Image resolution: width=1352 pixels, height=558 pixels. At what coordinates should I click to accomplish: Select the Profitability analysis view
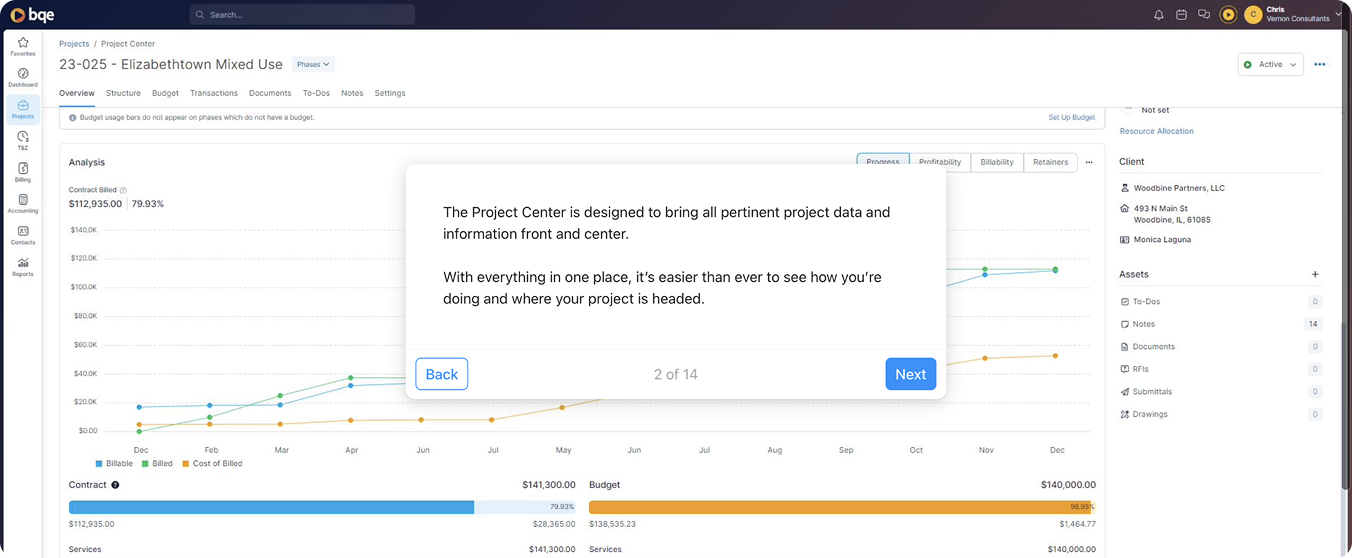pos(940,162)
